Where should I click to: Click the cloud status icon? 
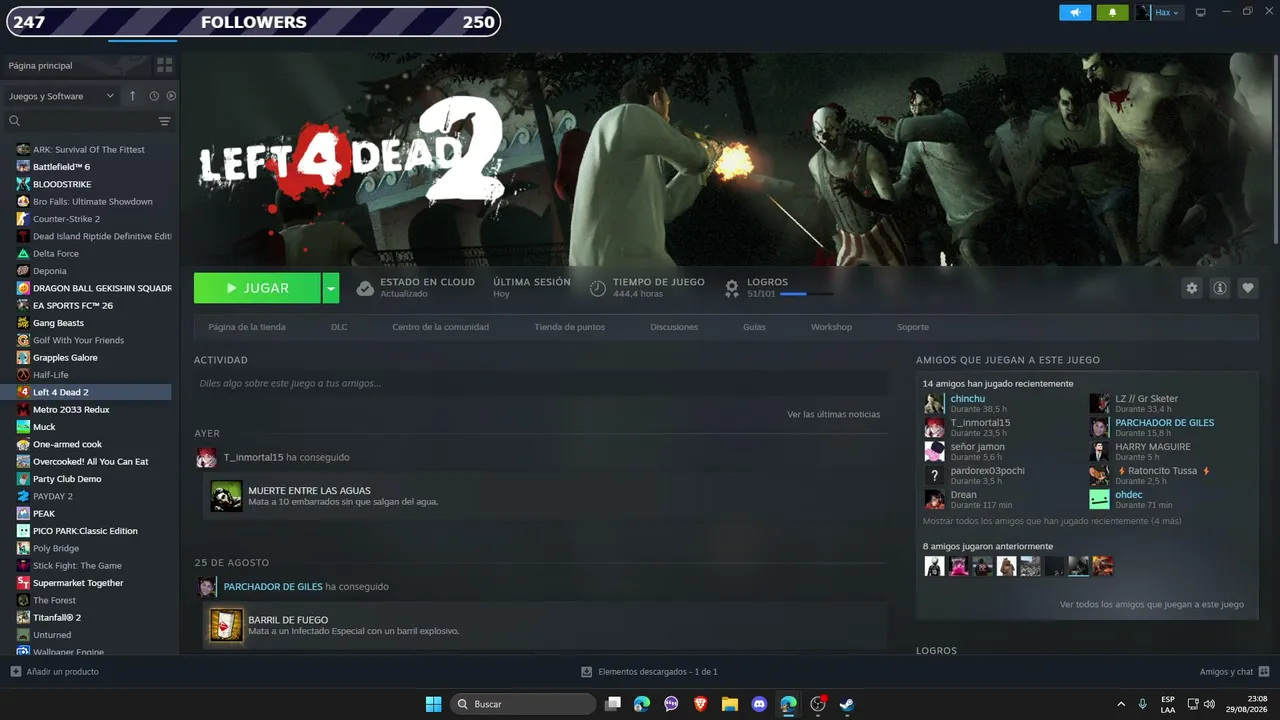click(365, 288)
